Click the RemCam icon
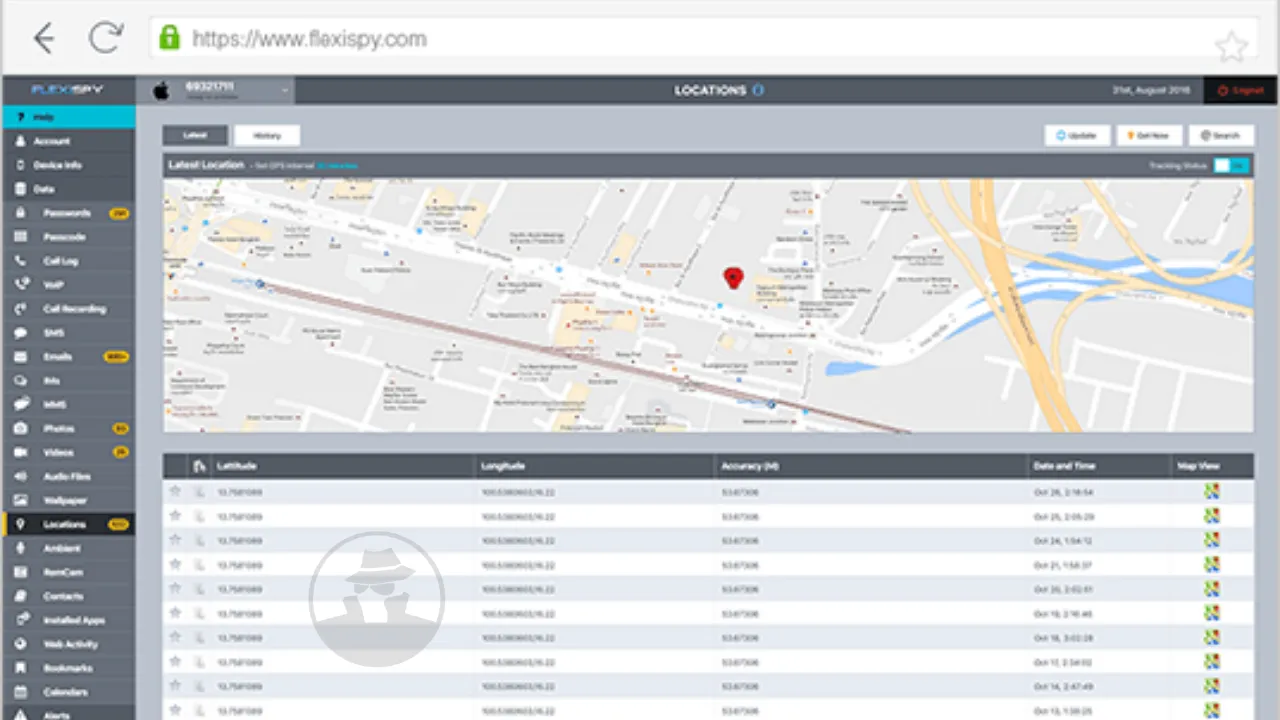The image size is (1280, 720). click(21, 572)
